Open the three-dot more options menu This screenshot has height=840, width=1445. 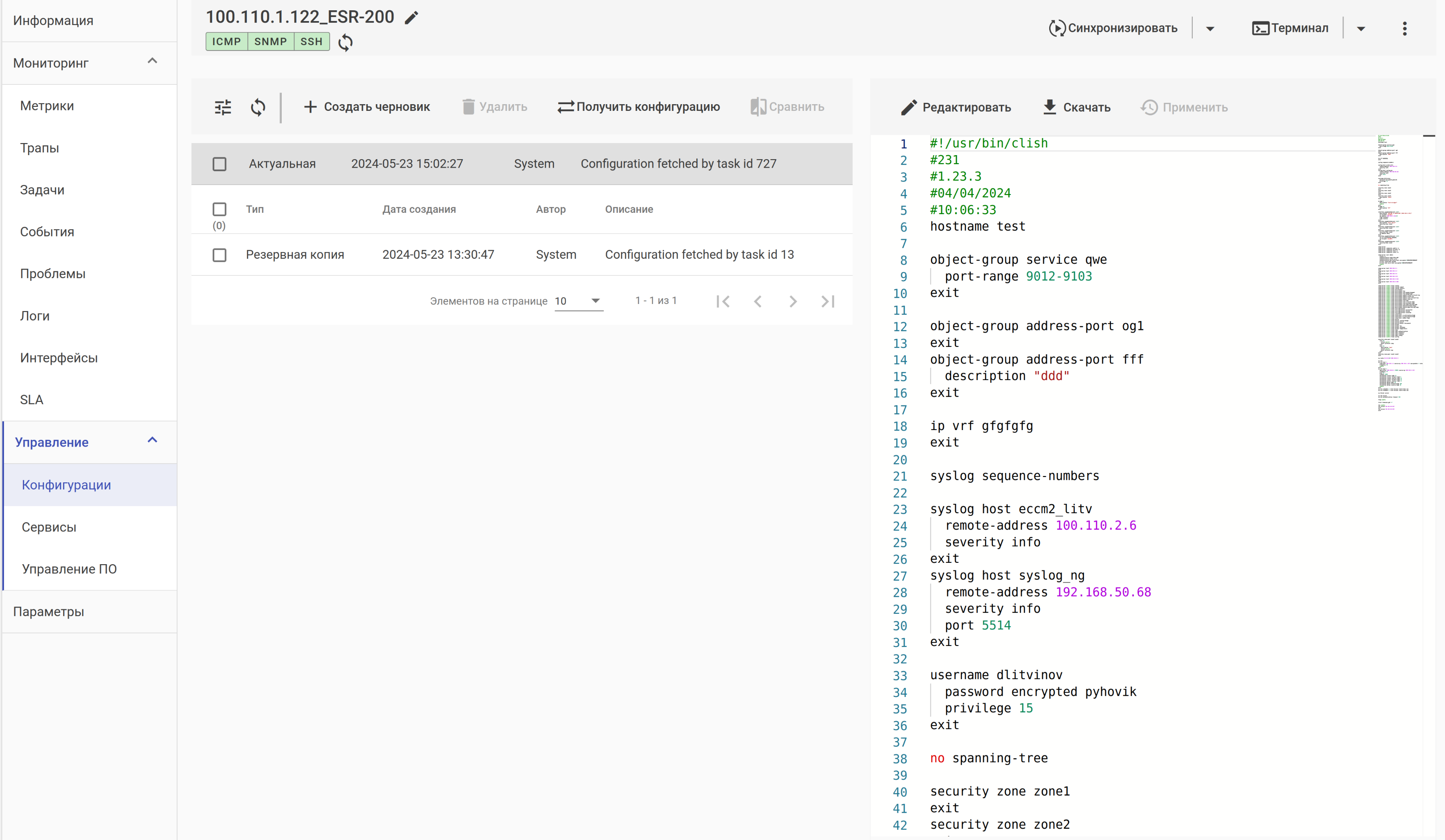click(x=1404, y=29)
